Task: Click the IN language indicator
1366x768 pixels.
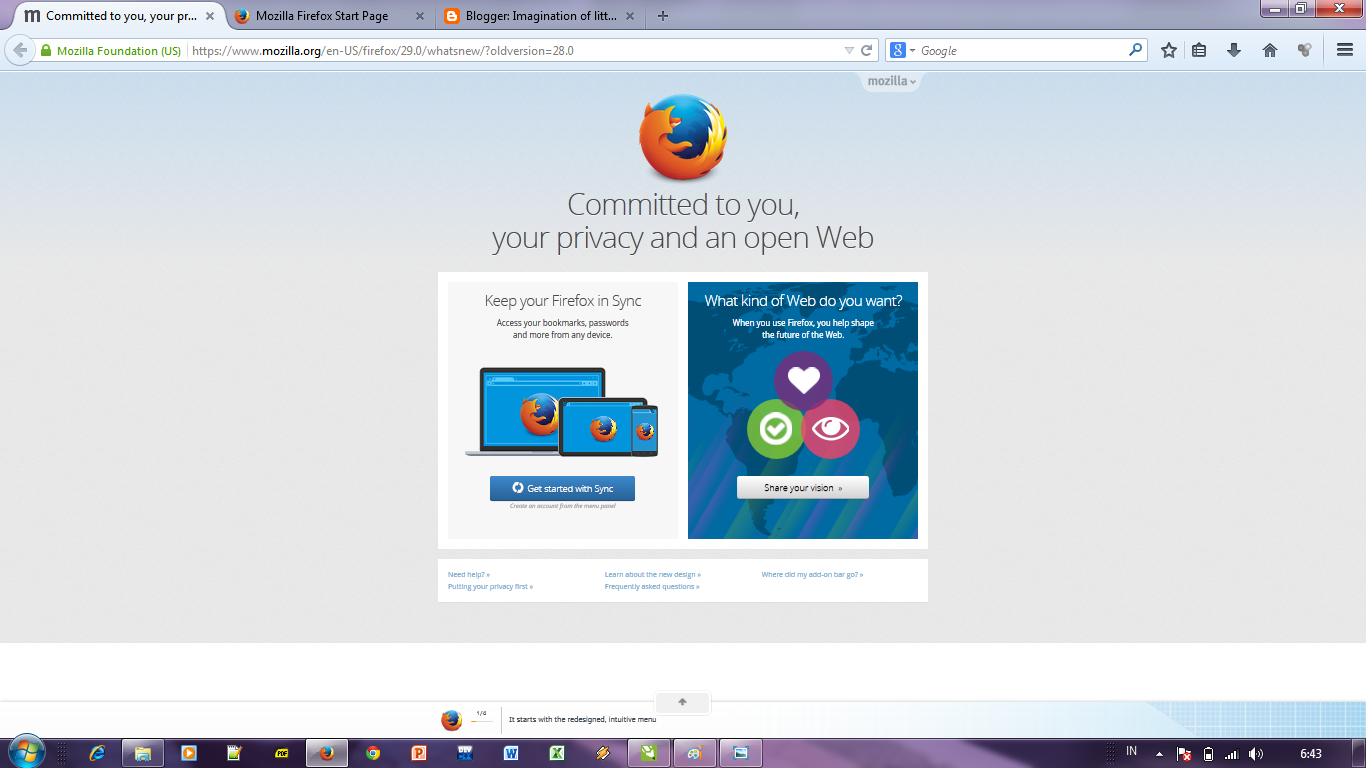Action: coord(1132,751)
